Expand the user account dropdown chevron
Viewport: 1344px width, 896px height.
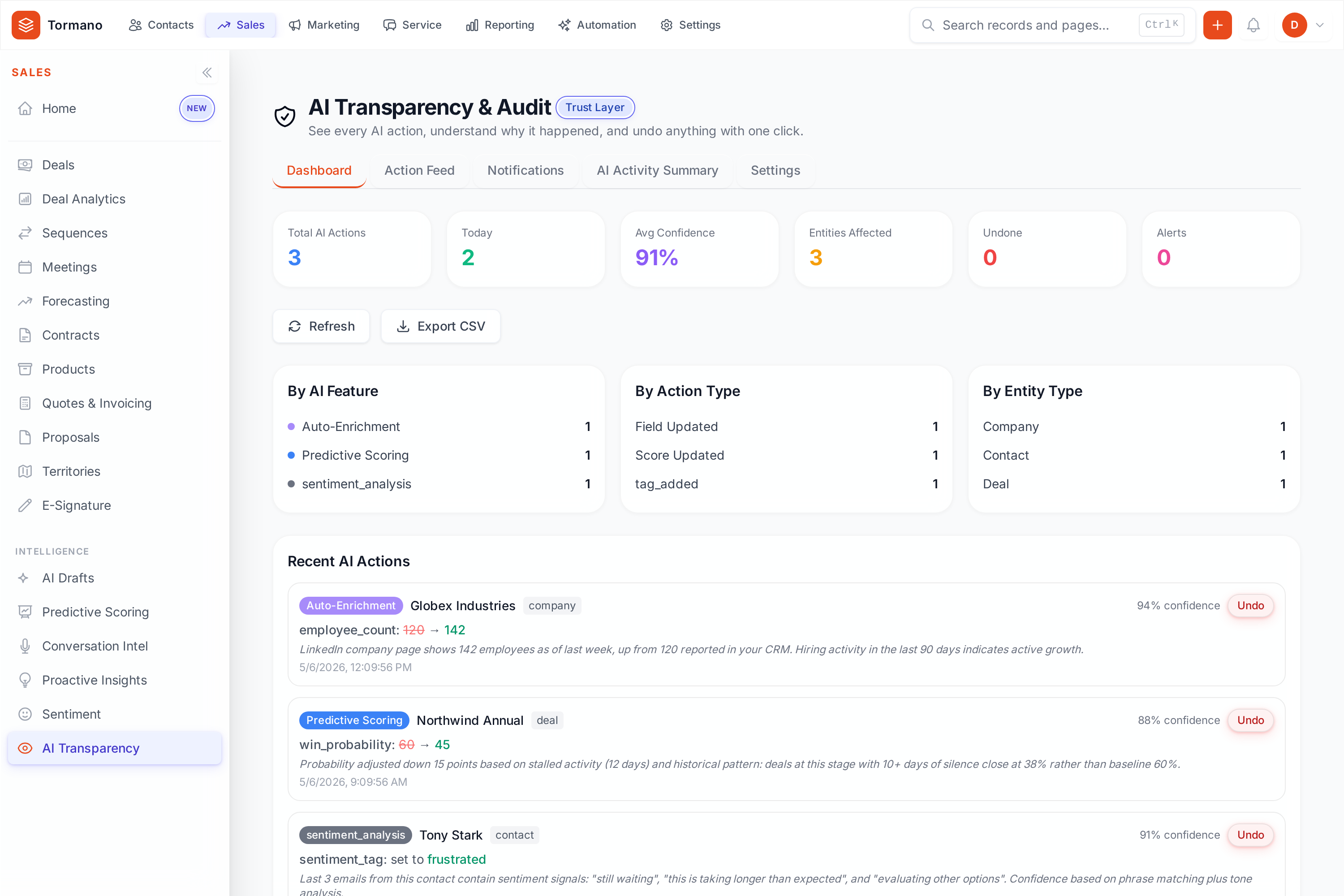[1320, 25]
